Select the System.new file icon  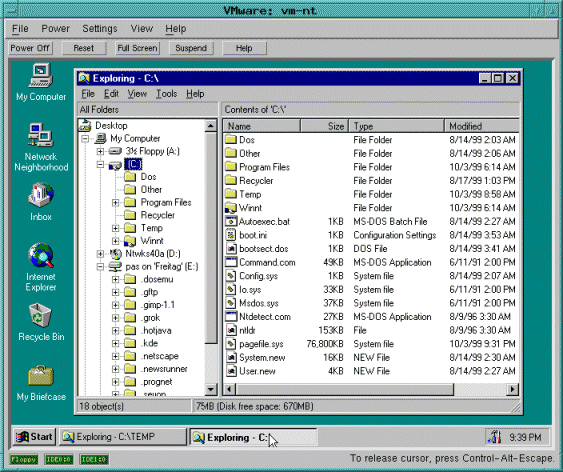(x=231, y=357)
